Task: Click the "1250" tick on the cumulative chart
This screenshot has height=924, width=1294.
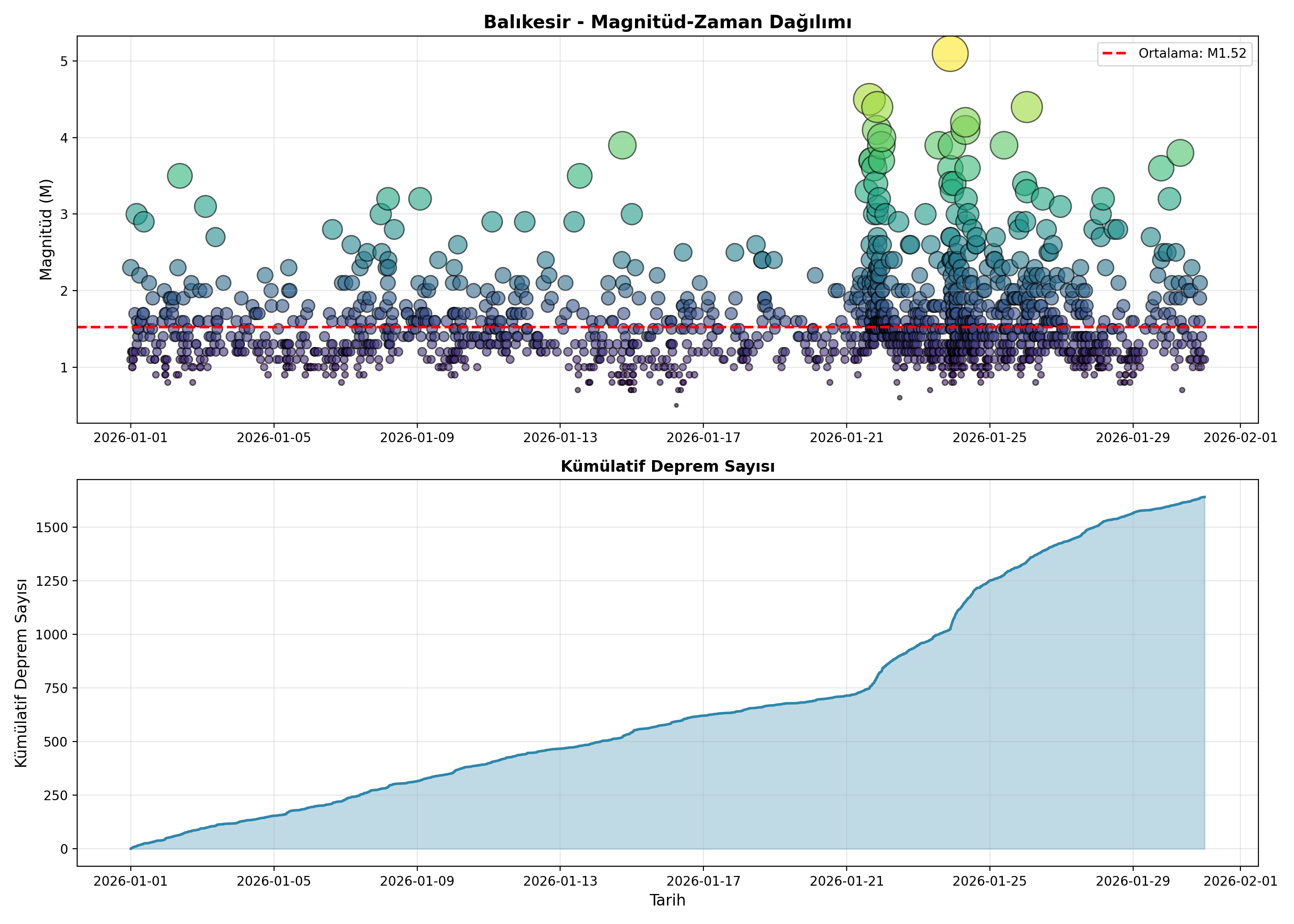Action: coord(52,582)
